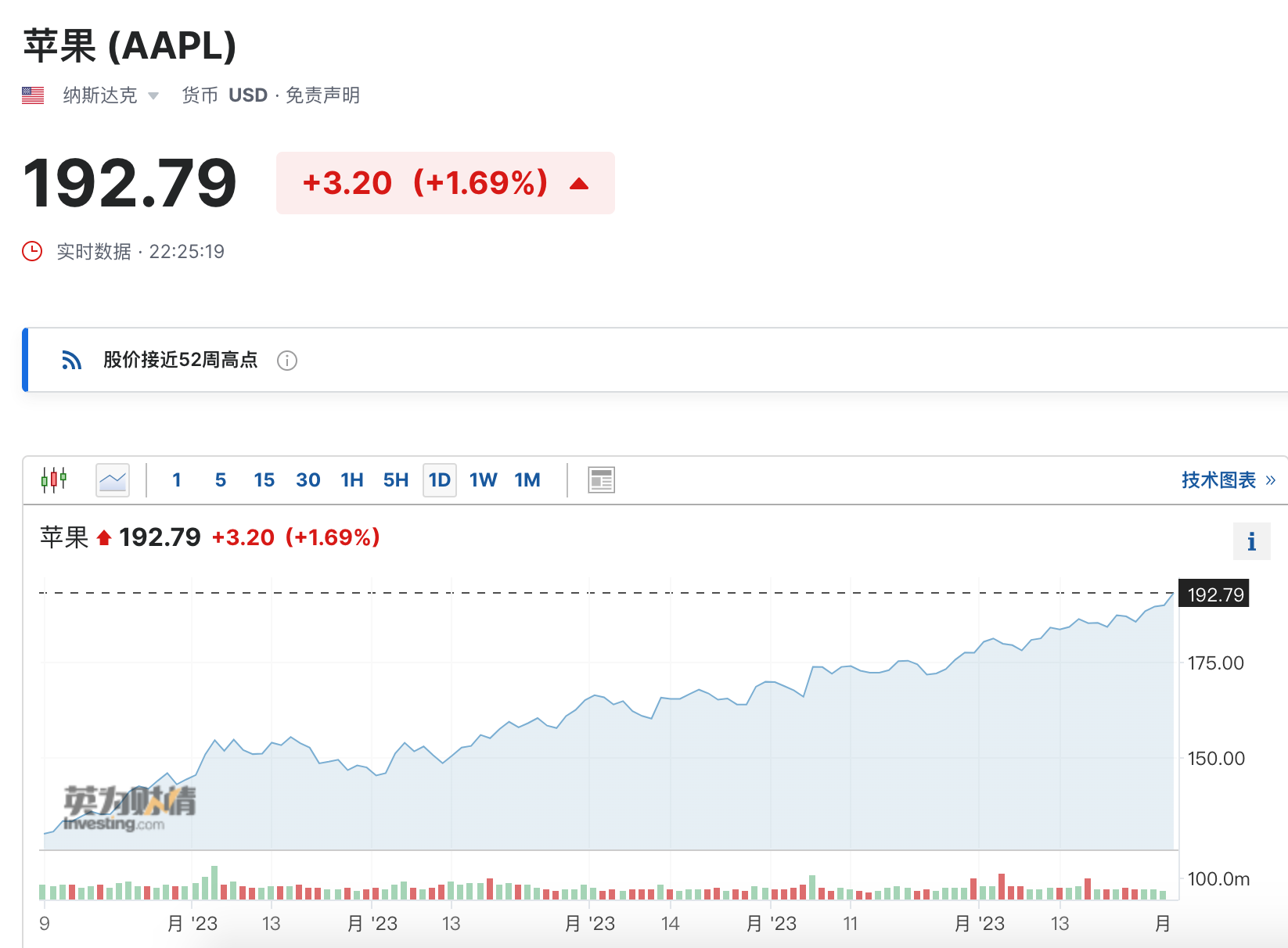1288x948 pixels.
Task: Click the chart info button
Action: (1251, 541)
